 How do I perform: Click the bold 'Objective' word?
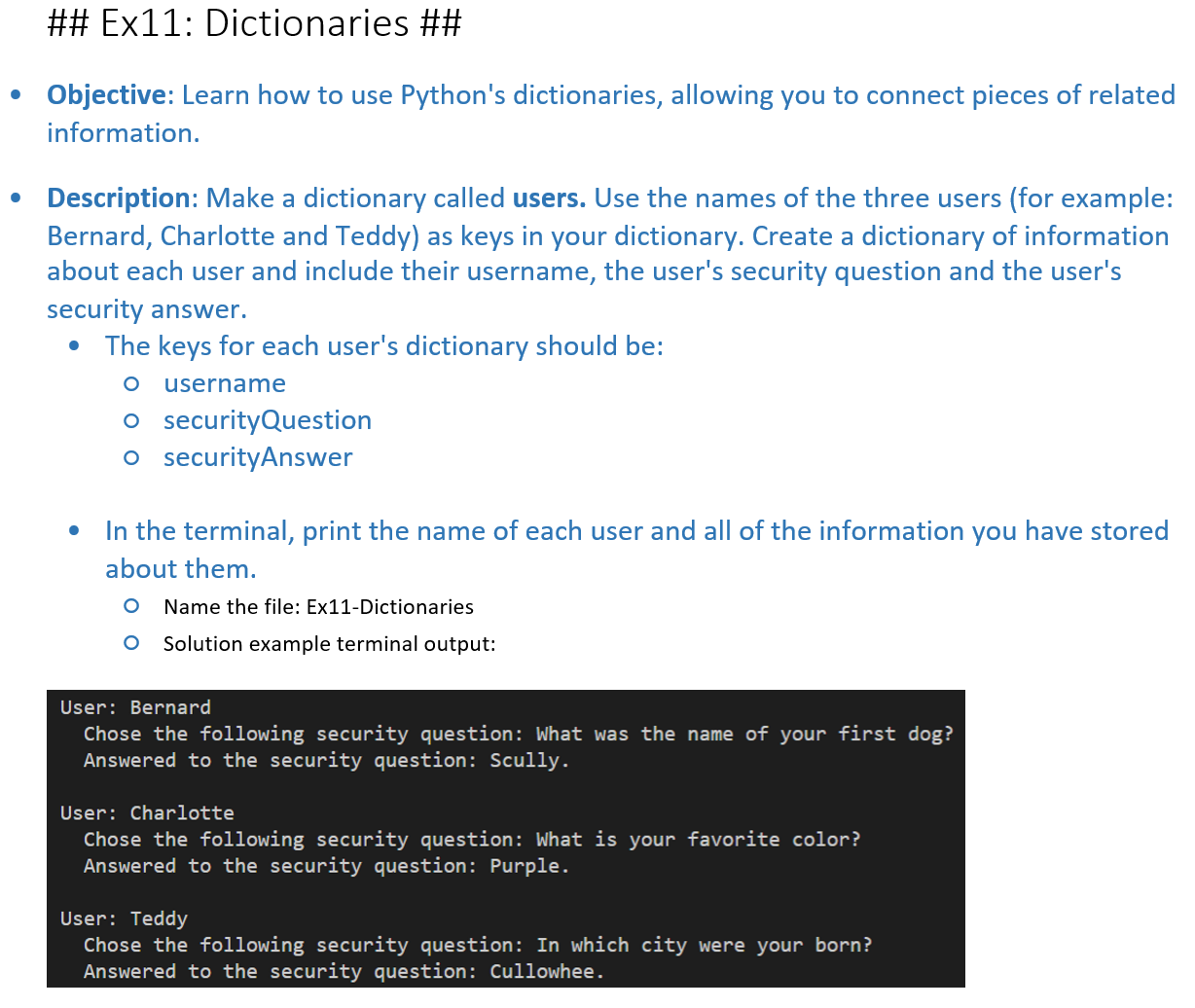[106, 95]
